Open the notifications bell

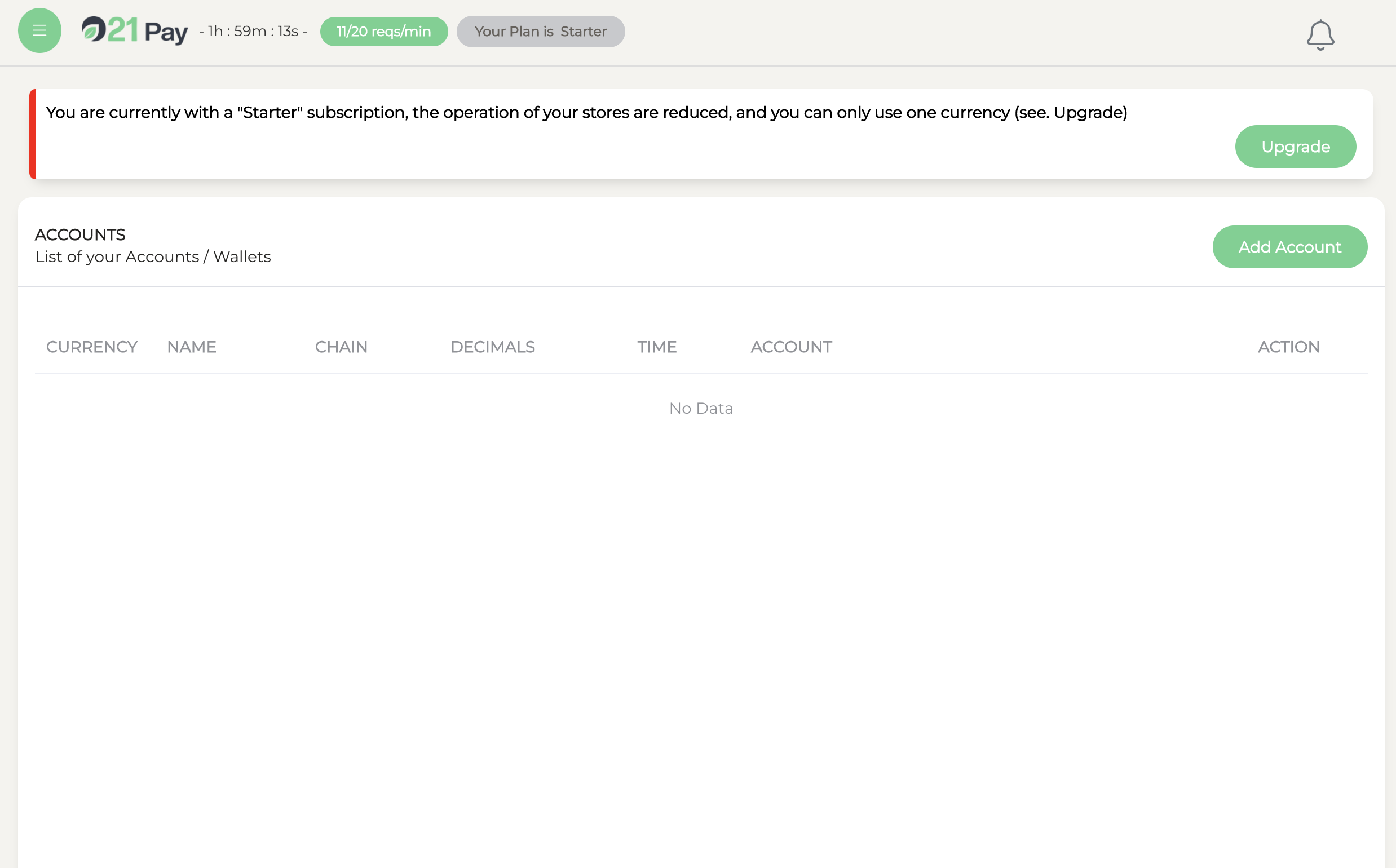click(1320, 34)
